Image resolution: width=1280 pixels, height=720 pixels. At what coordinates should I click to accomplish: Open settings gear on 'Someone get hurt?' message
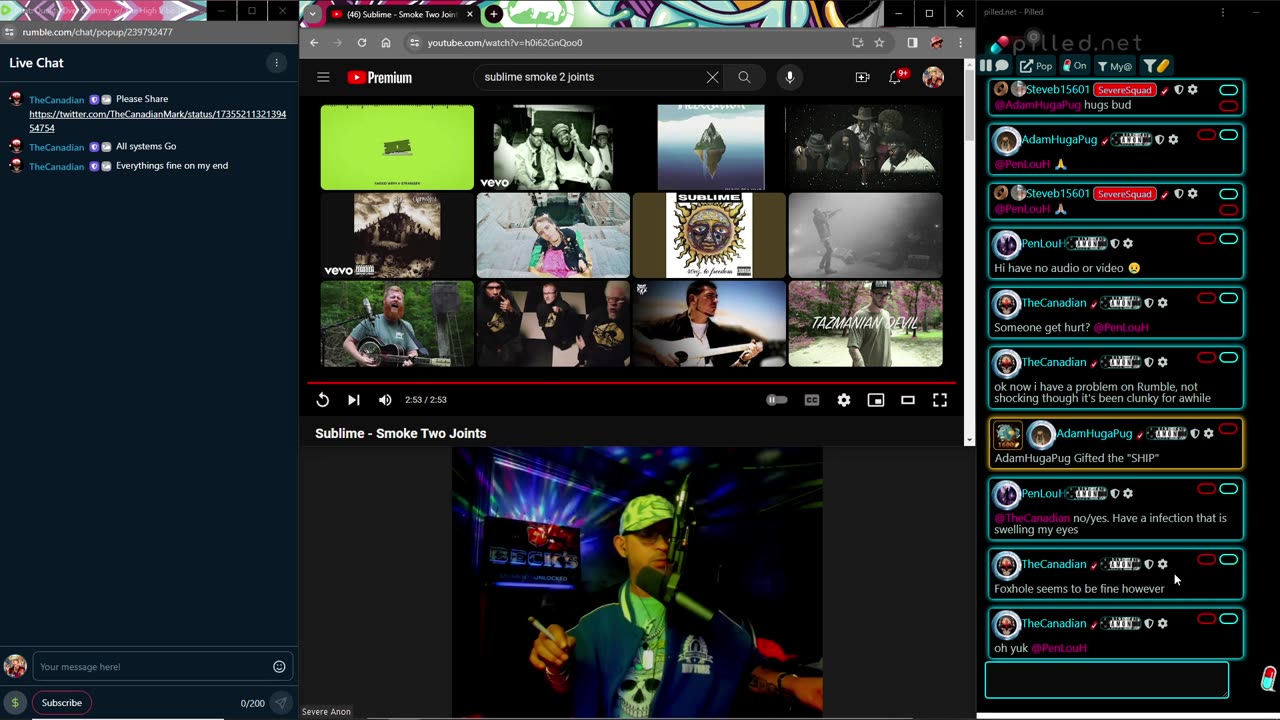[1162, 303]
